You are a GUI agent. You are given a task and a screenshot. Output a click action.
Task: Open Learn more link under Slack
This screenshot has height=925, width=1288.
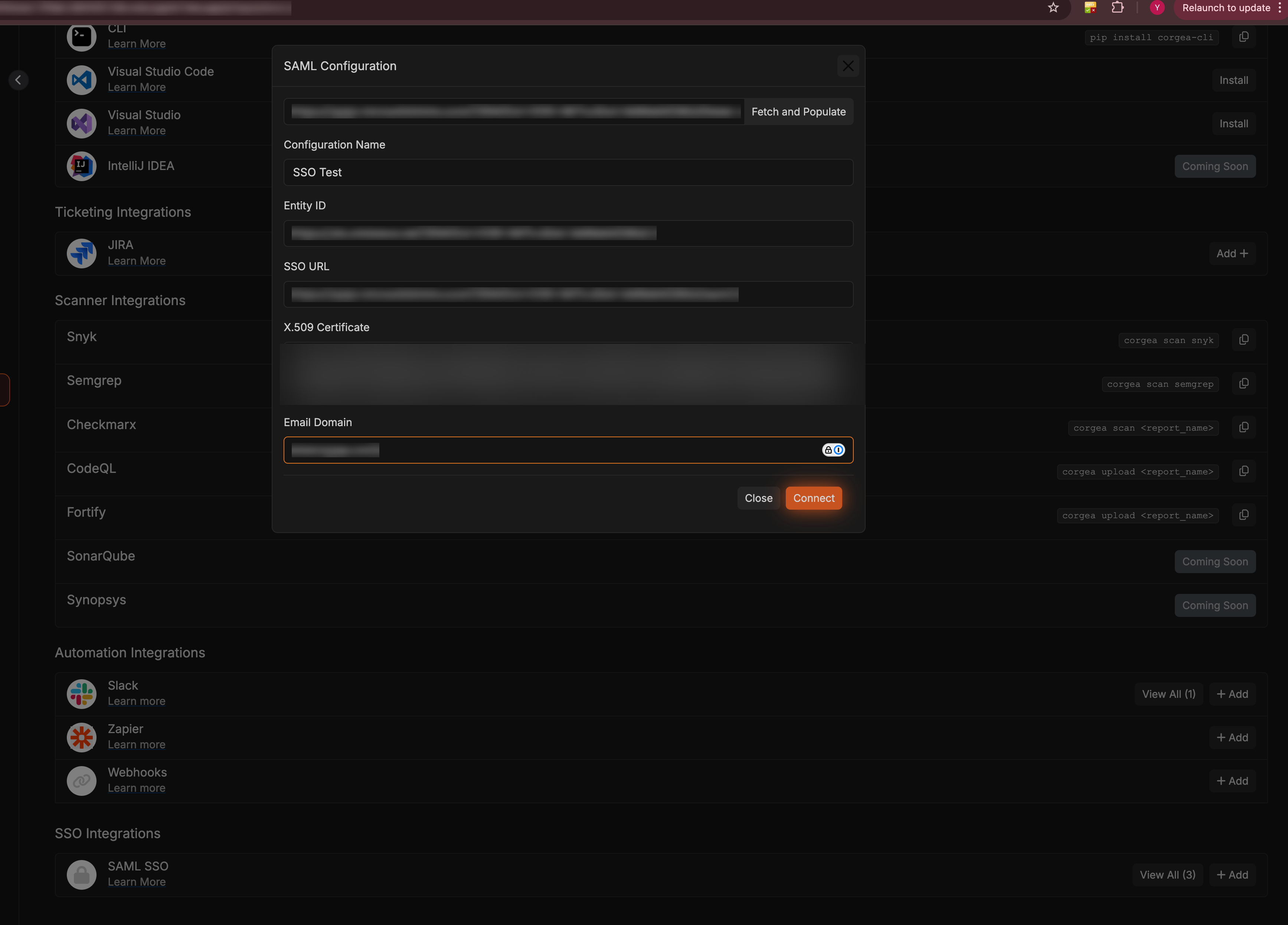(137, 701)
